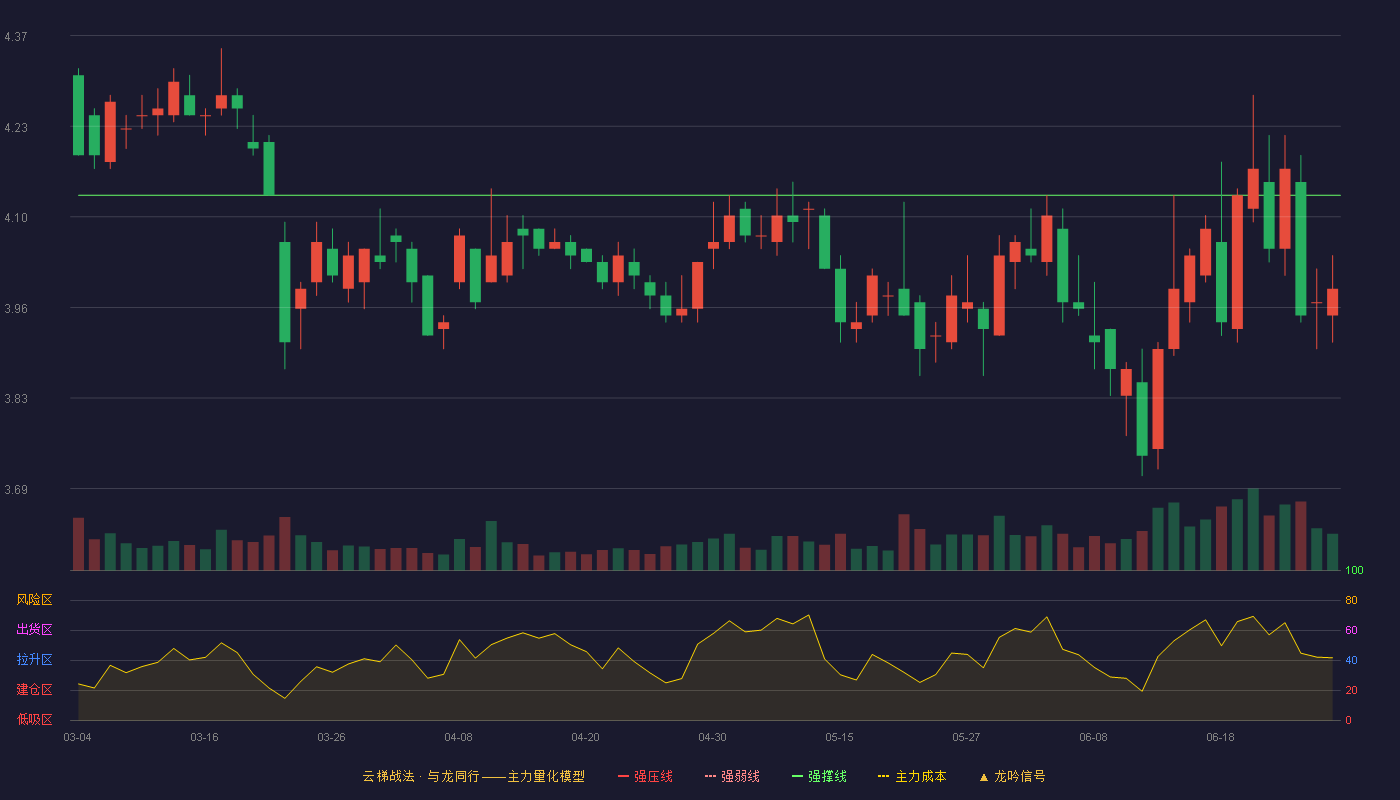Screen dimensions: 1400x800
Task: Click the 03-16 date axis label
Action: click(204, 737)
